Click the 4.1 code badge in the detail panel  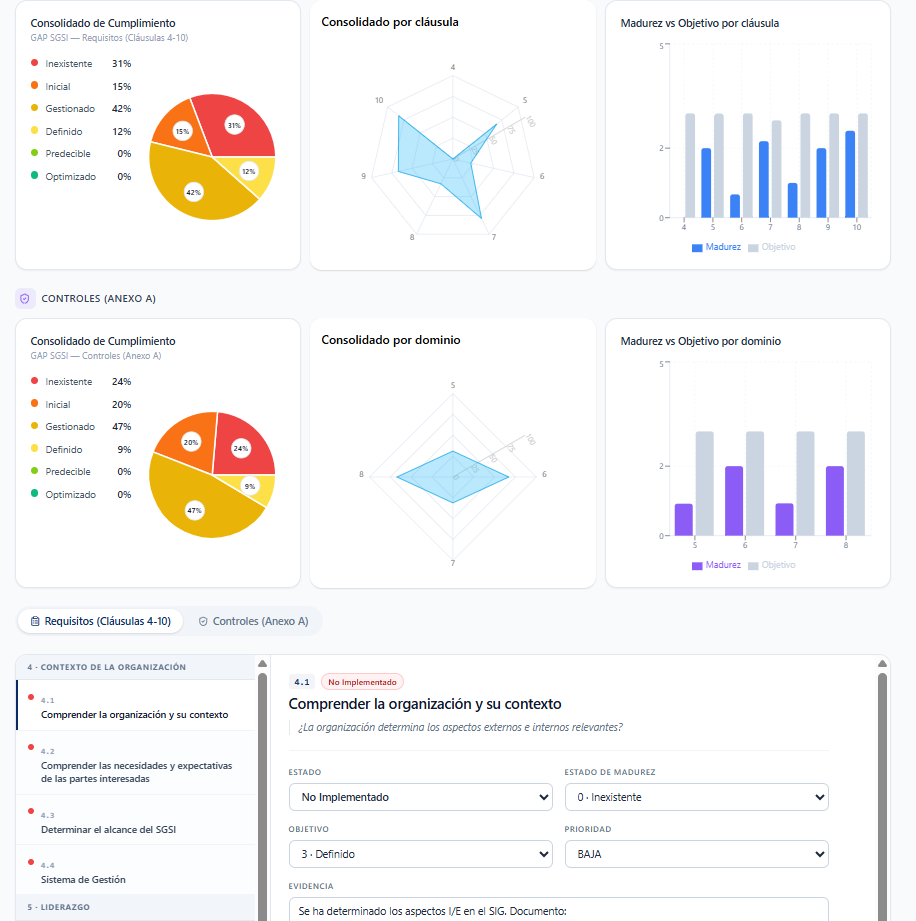(x=302, y=682)
